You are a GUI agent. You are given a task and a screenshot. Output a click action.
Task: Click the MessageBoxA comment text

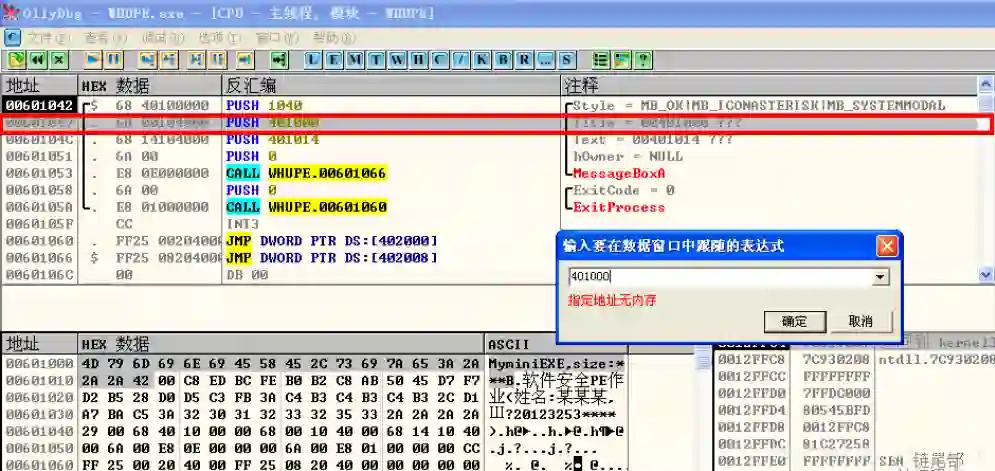coord(619,173)
